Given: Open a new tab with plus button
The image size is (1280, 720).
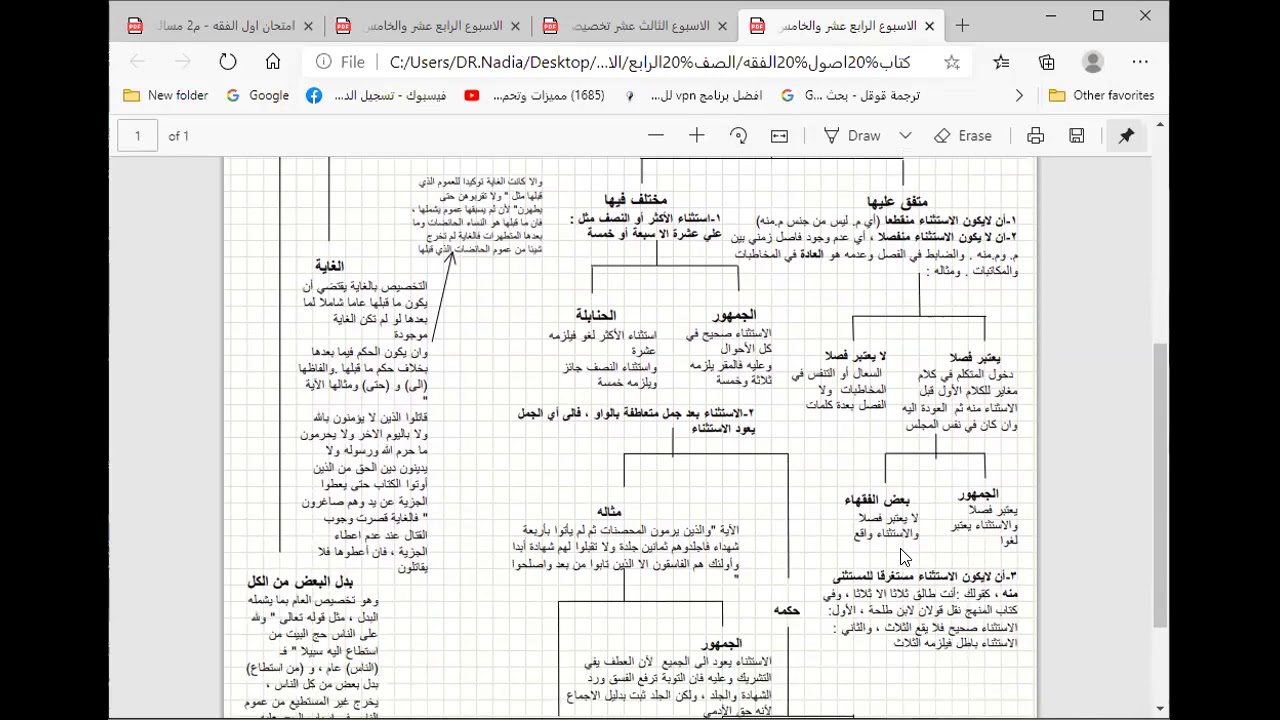Looking at the screenshot, I should point(962,26).
